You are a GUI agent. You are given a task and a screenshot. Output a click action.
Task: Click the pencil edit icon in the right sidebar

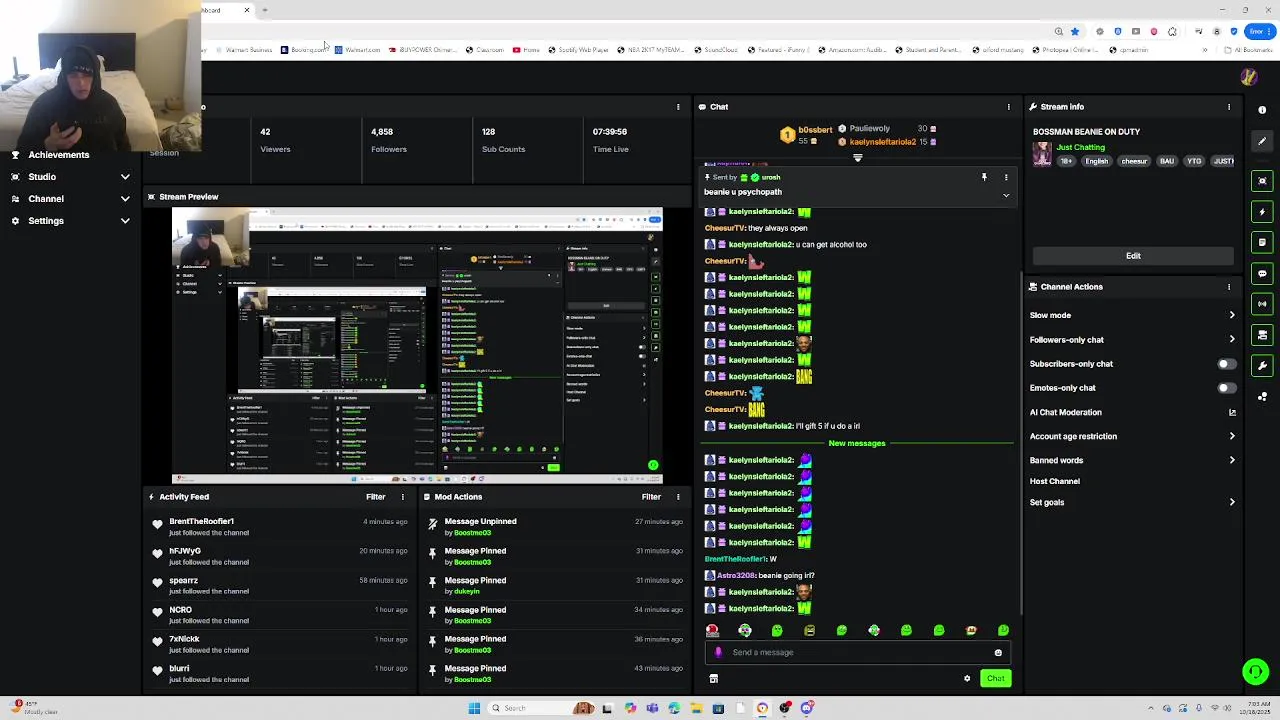[x=1262, y=141]
